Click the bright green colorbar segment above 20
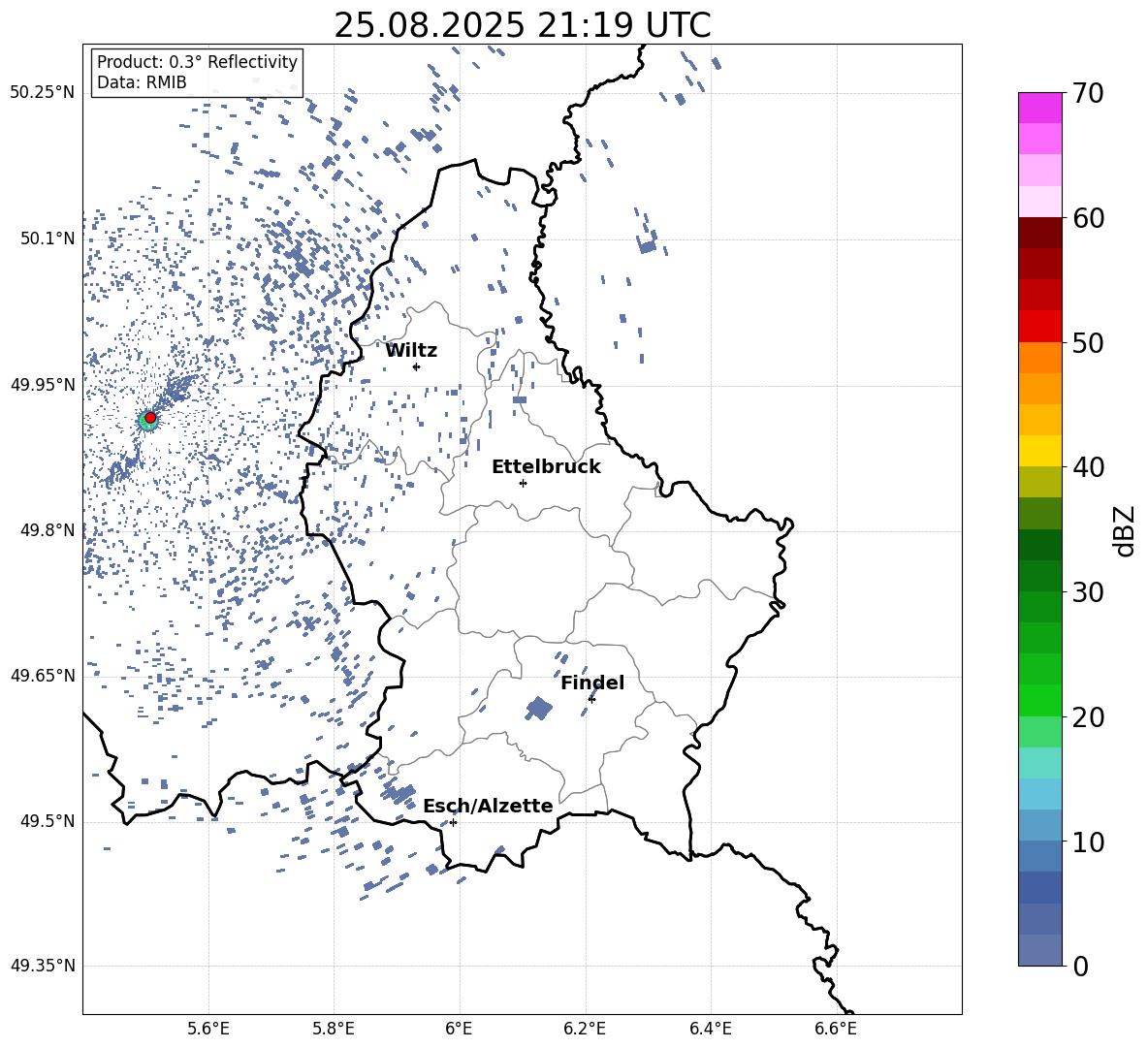 pyautogui.click(x=1040, y=700)
